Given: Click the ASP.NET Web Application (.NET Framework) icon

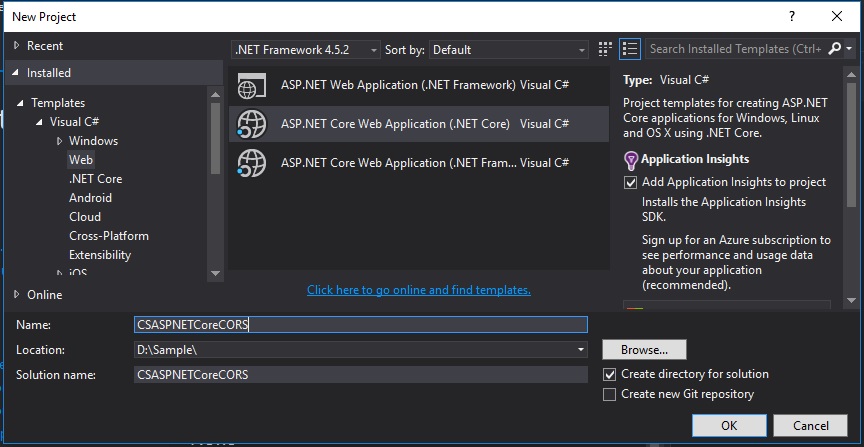Looking at the screenshot, I should coord(252,85).
